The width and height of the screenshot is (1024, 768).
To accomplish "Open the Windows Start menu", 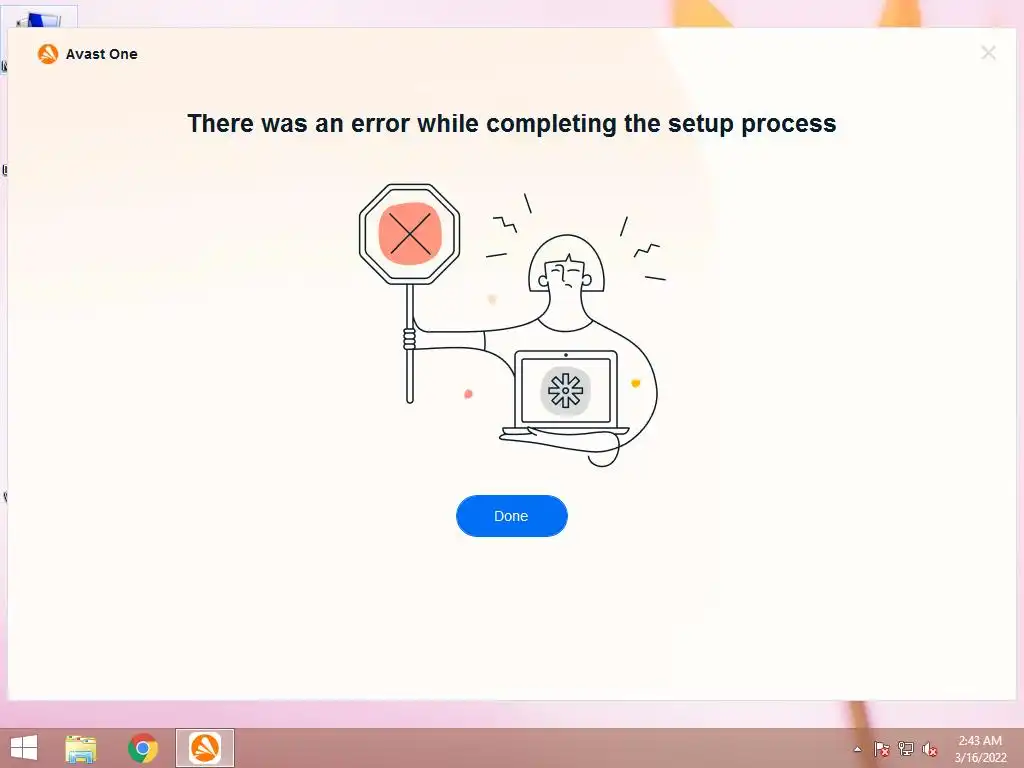I will (x=24, y=748).
